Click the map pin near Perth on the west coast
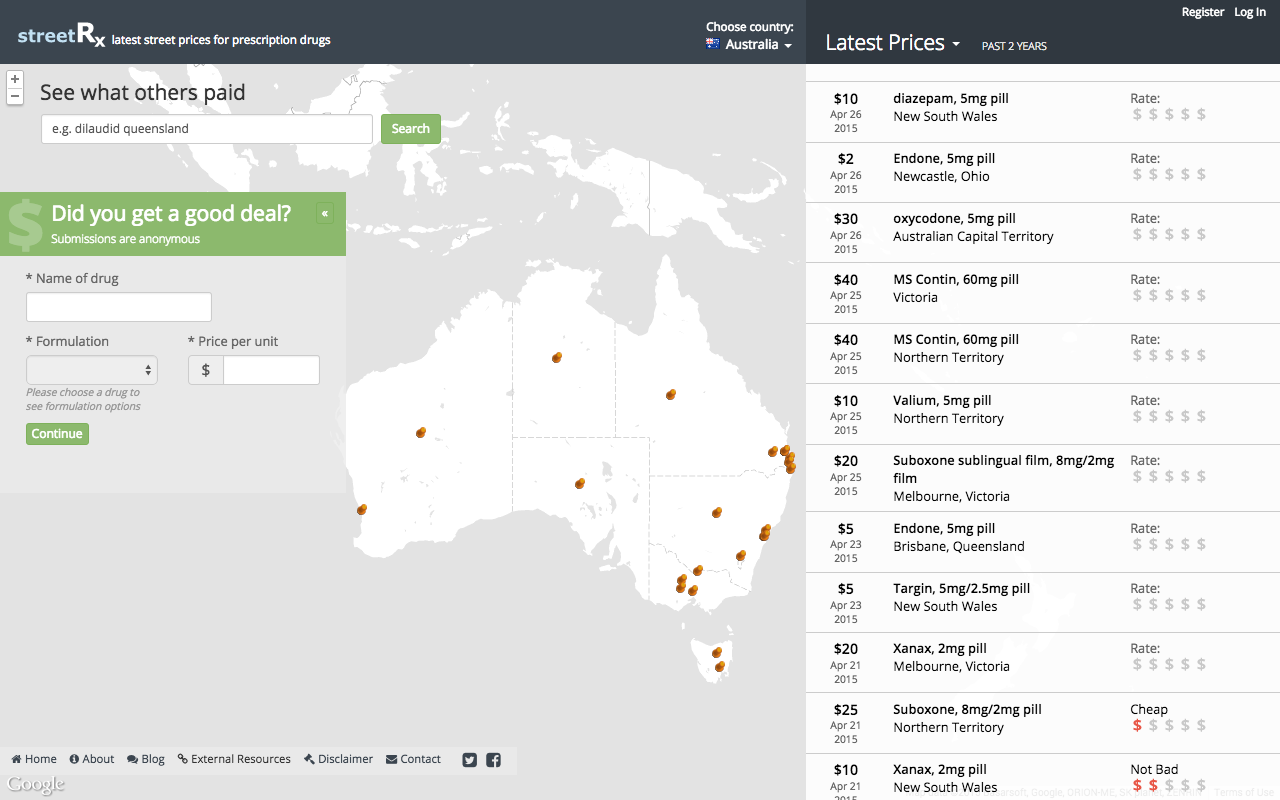 click(361, 510)
